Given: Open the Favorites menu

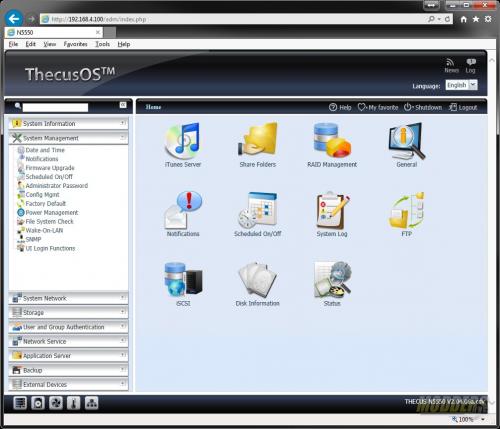Looking at the screenshot, I should [75, 44].
